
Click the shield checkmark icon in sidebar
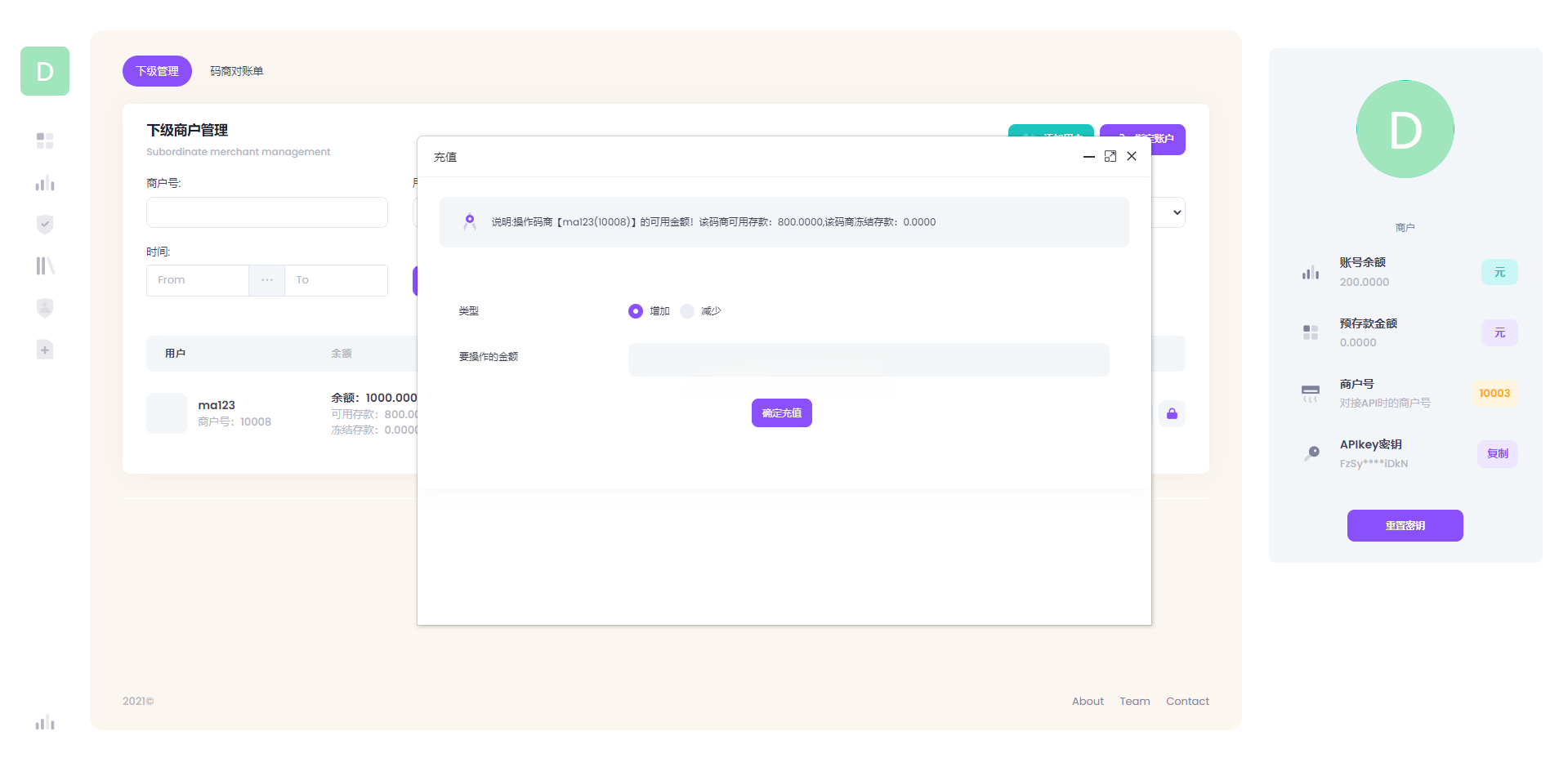[45, 224]
